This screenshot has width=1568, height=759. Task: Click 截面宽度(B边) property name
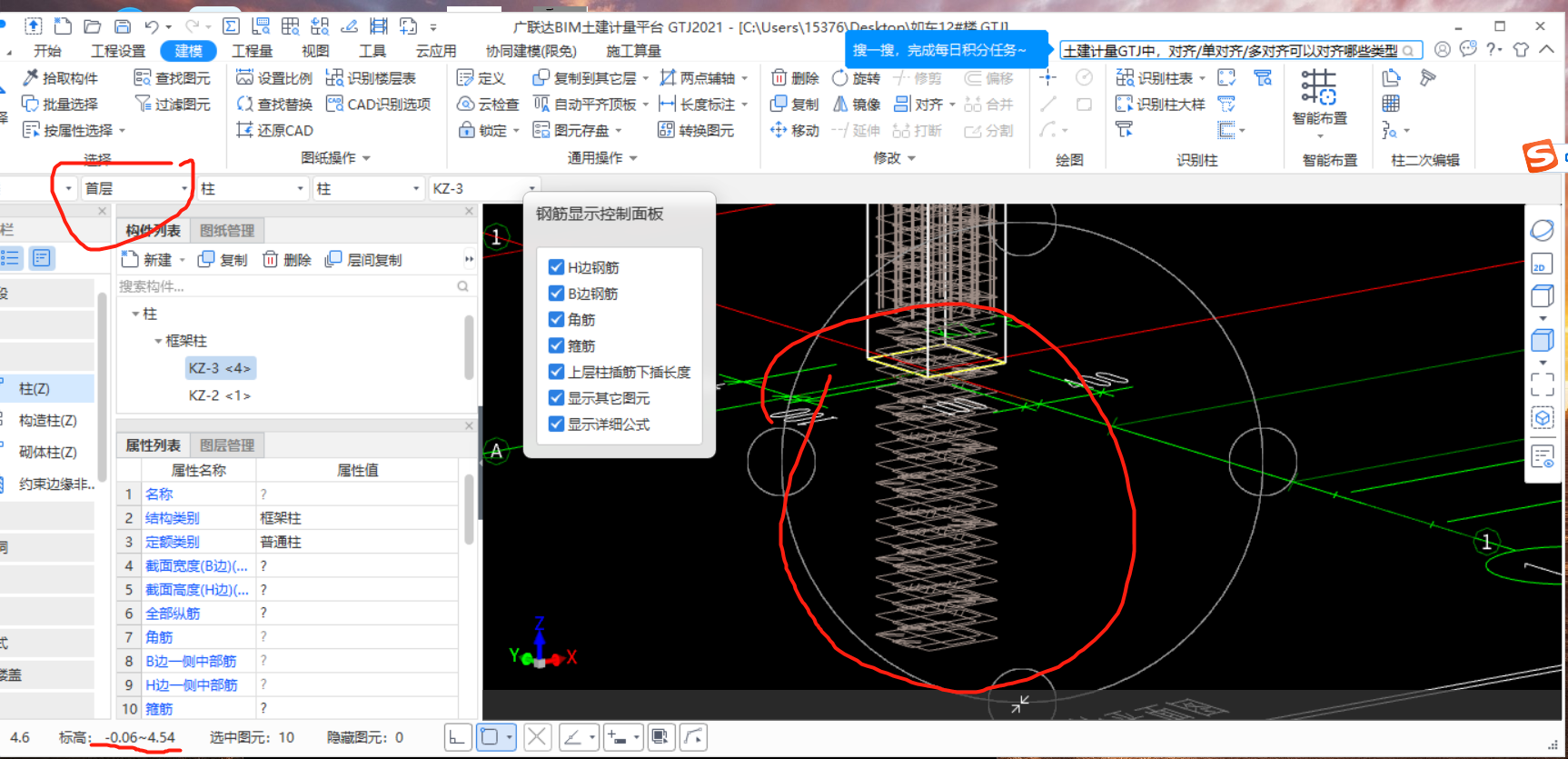click(x=197, y=565)
